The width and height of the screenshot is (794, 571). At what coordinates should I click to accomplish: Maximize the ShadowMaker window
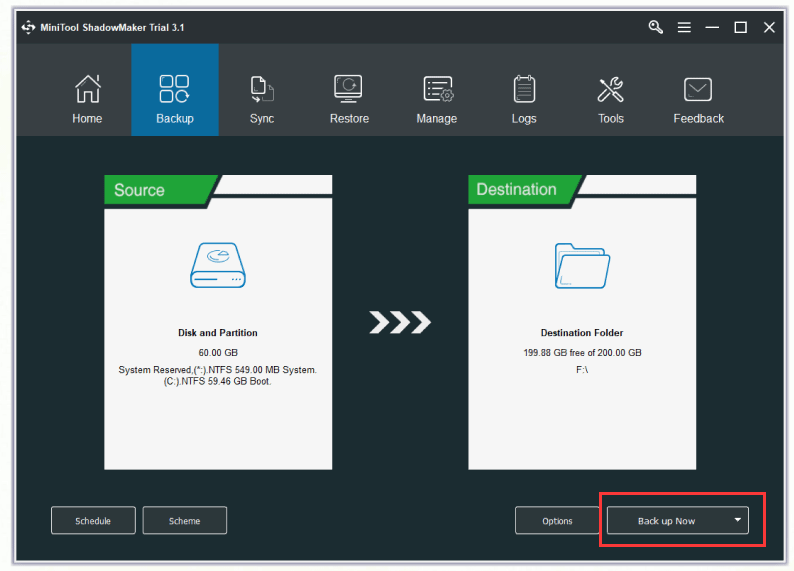coord(740,27)
